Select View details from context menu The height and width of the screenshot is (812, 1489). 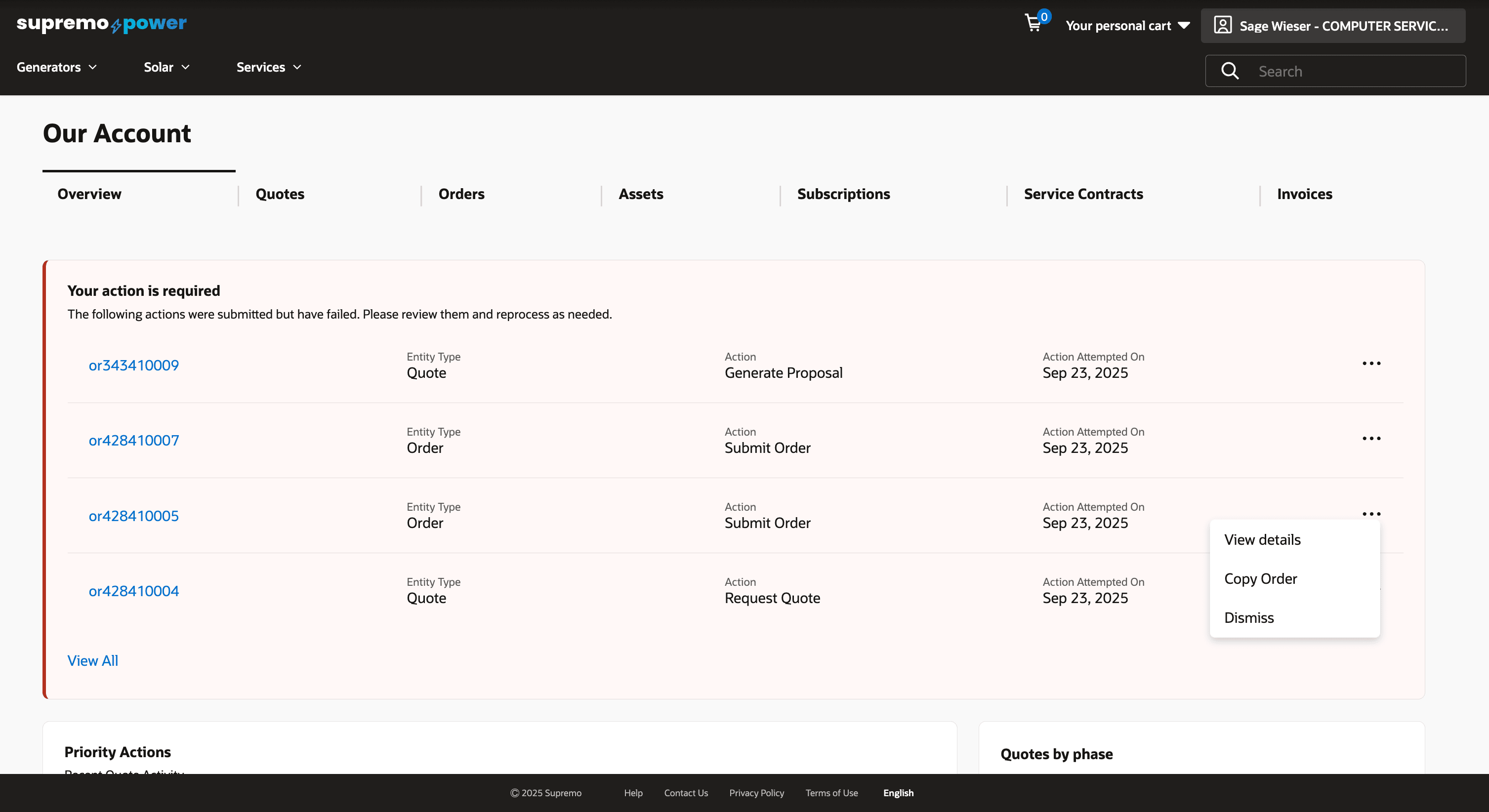[x=1262, y=540]
